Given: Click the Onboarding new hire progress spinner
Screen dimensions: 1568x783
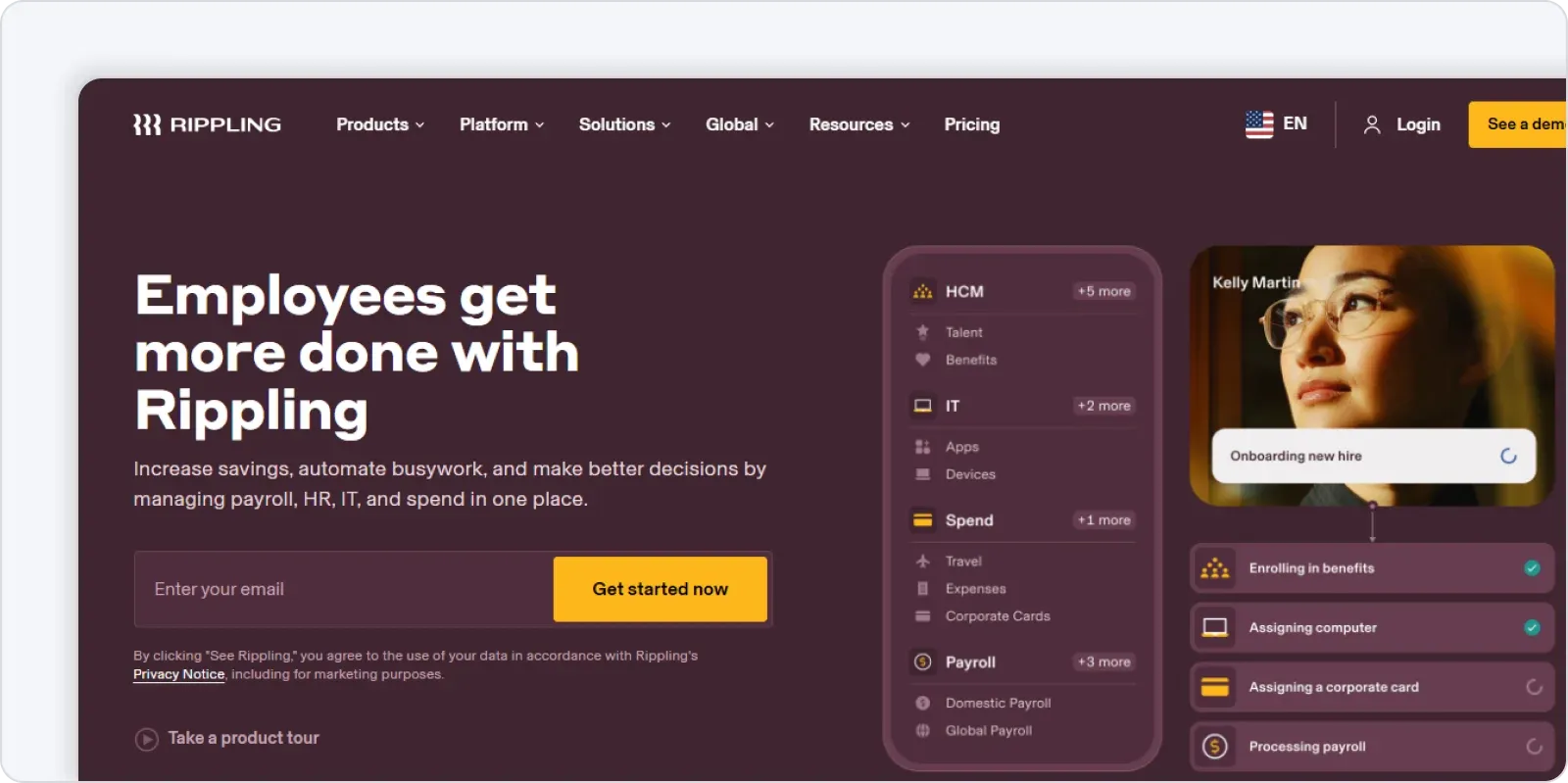Looking at the screenshot, I should (x=1508, y=456).
